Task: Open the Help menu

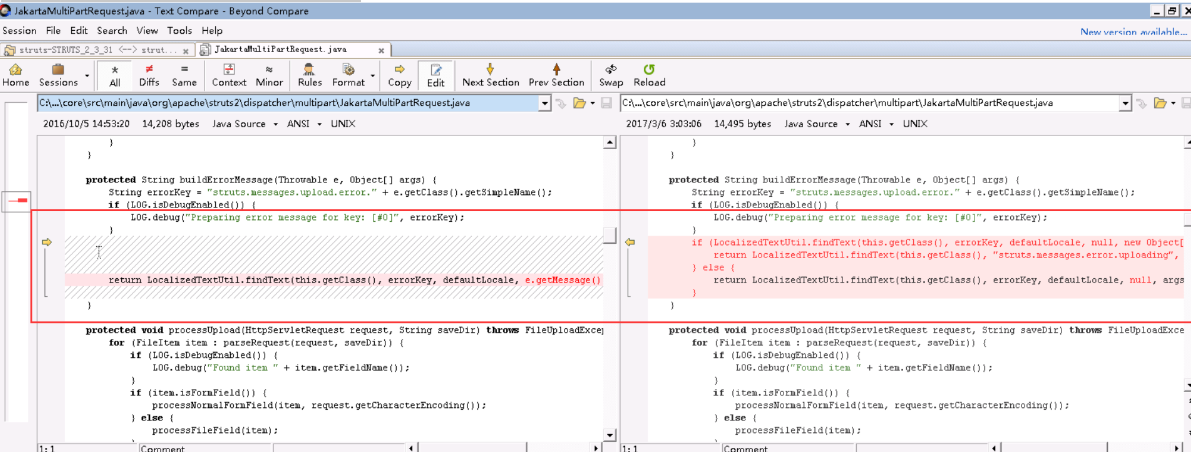Action: [212, 30]
